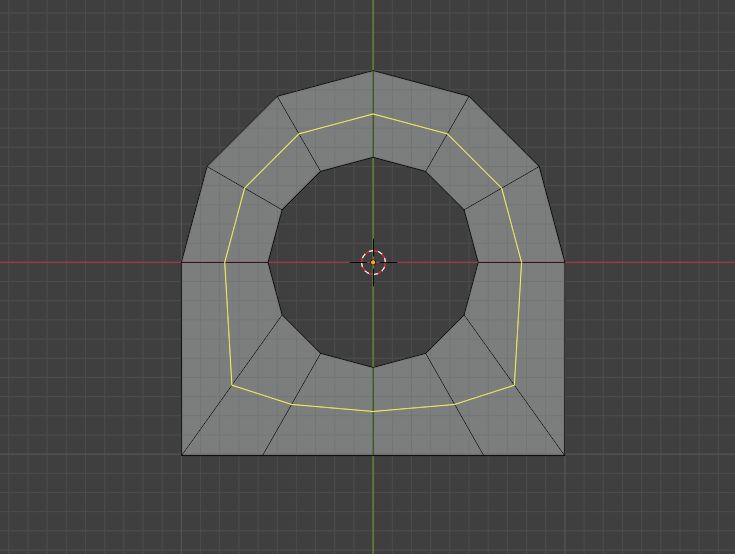Select the rightmost vertex of the inner hole
The width and height of the screenshot is (735, 554).
[478, 262]
